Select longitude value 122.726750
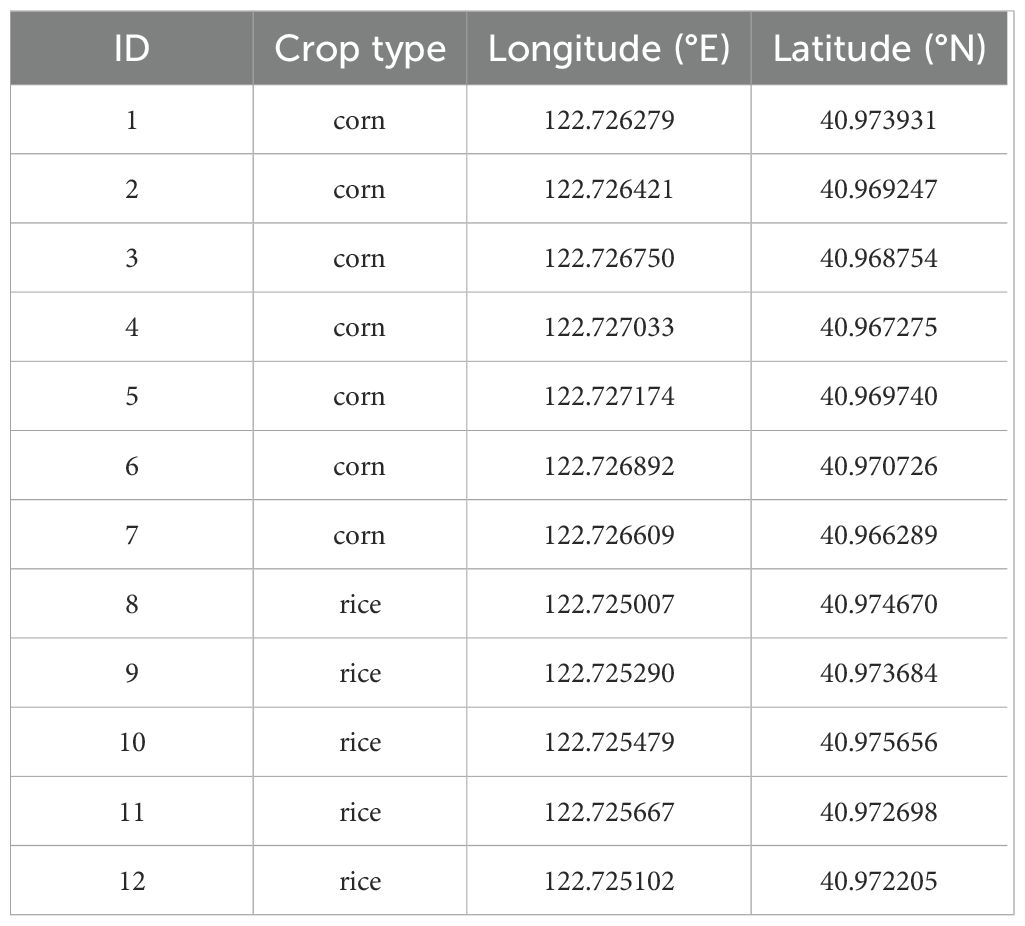This screenshot has width=1025, height=926. tap(609, 258)
